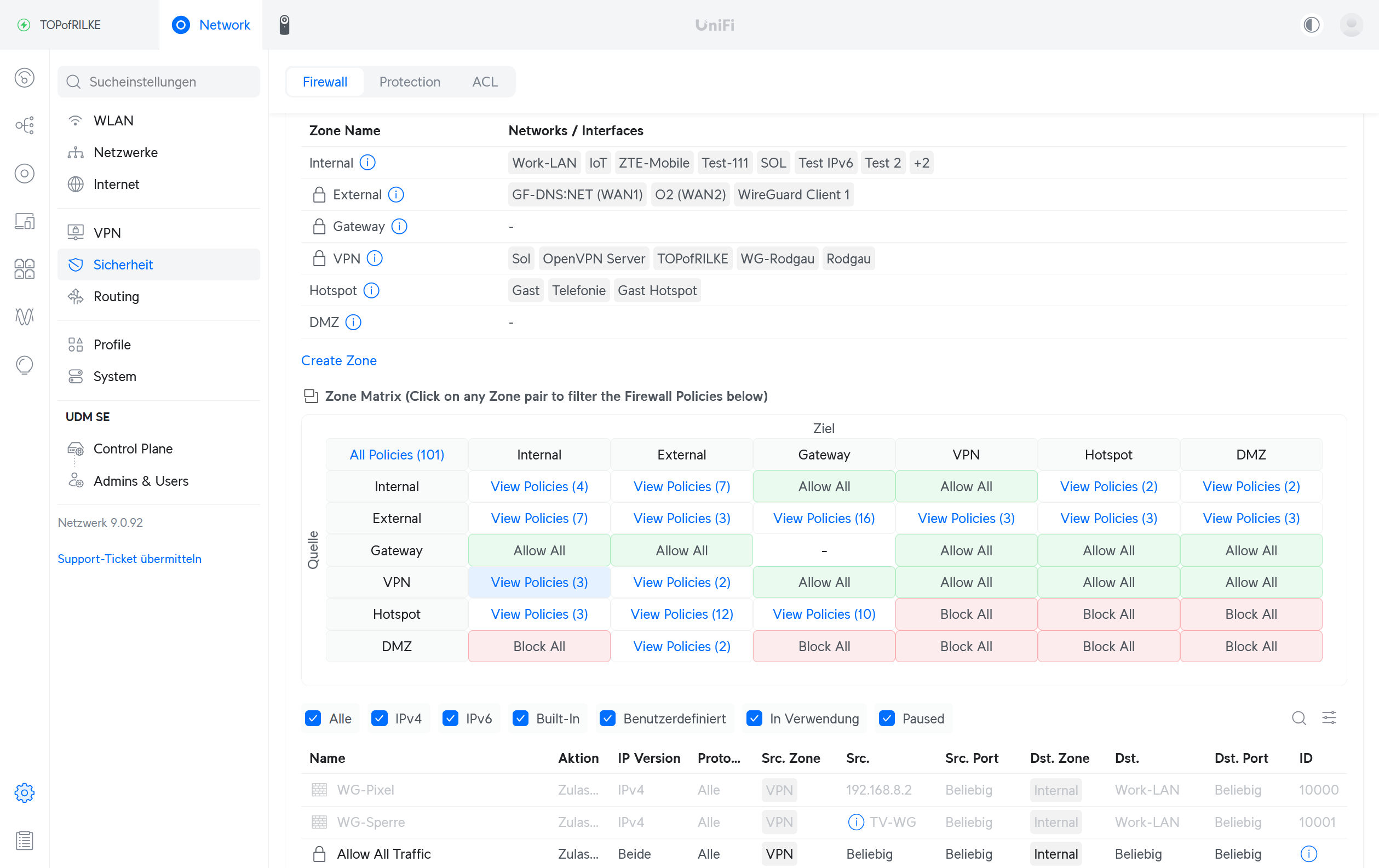Show All Policies (101) in matrix

(397, 455)
